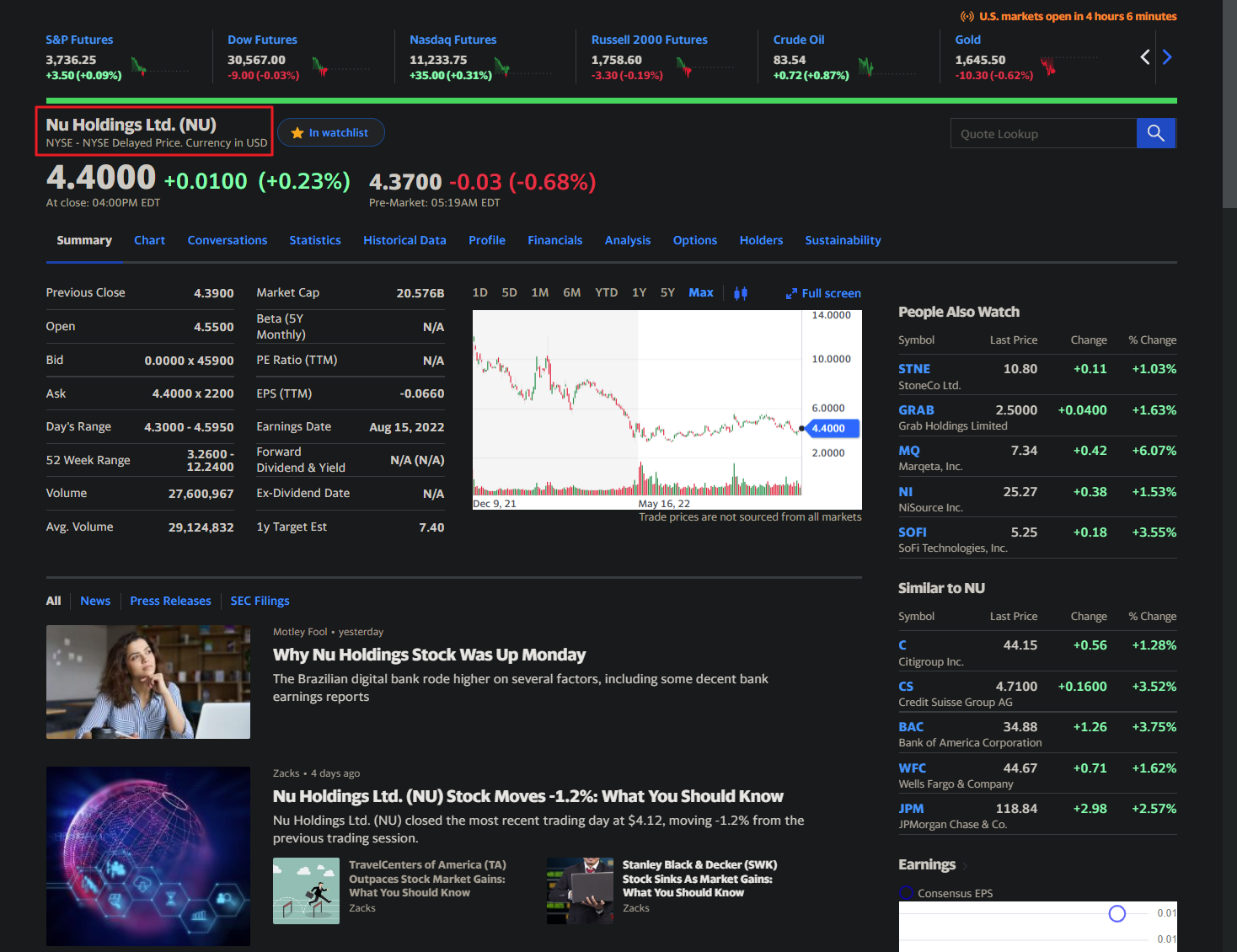1237x952 pixels.
Task: Select the 1D chart range
Action: 480,292
